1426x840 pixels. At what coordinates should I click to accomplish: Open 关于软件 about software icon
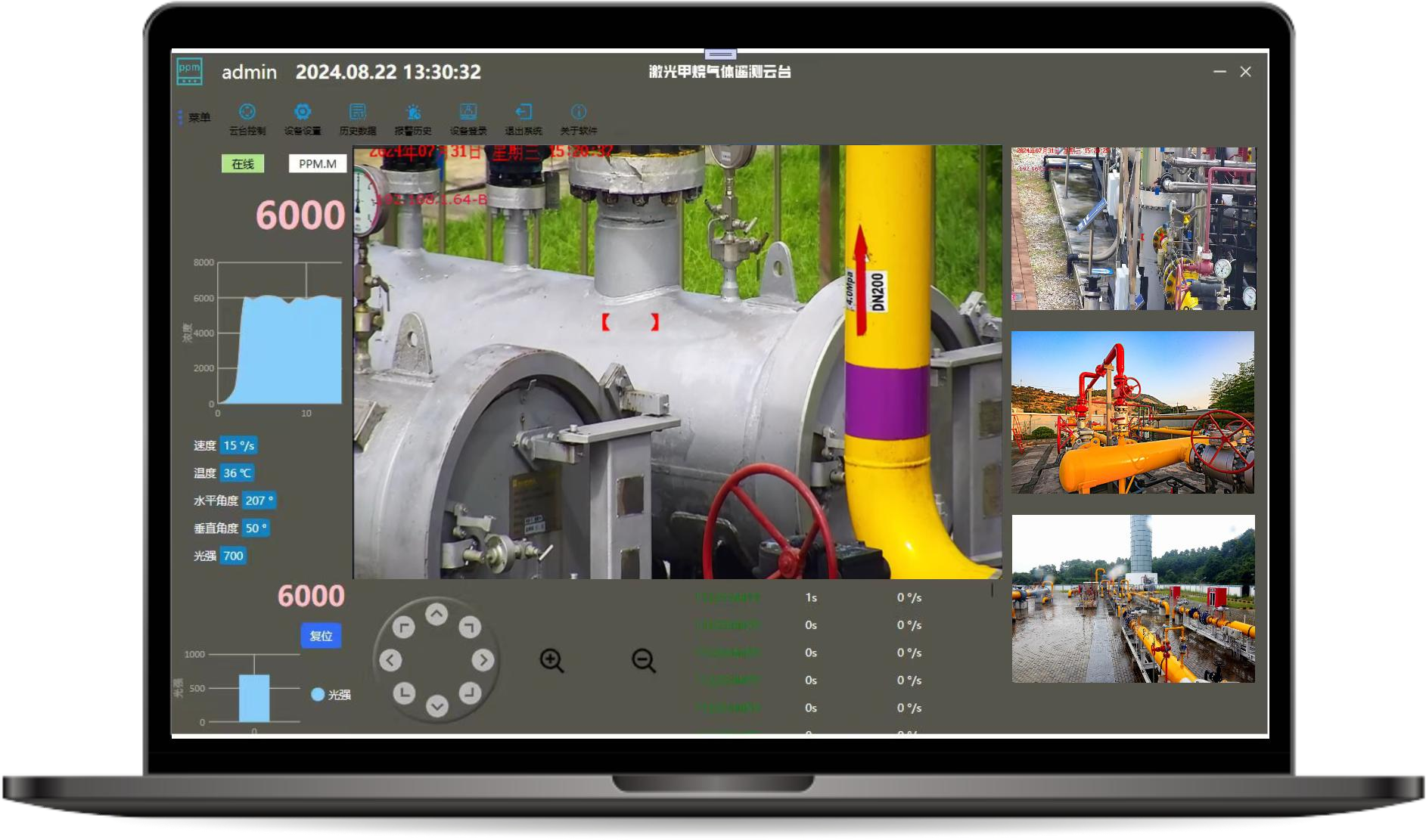[x=579, y=113]
